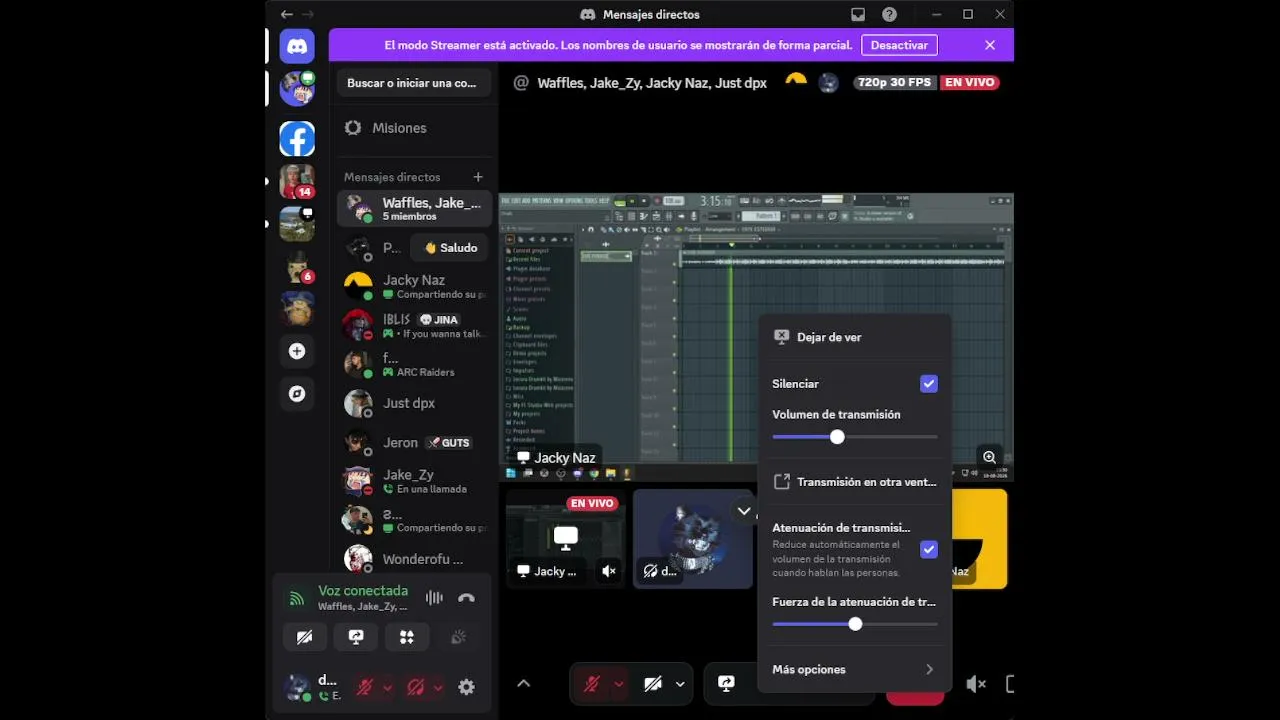Open the soundboard icon in voice panel
This screenshot has width=1280, height=720.
pyautogui.click(x=458, y=636)
